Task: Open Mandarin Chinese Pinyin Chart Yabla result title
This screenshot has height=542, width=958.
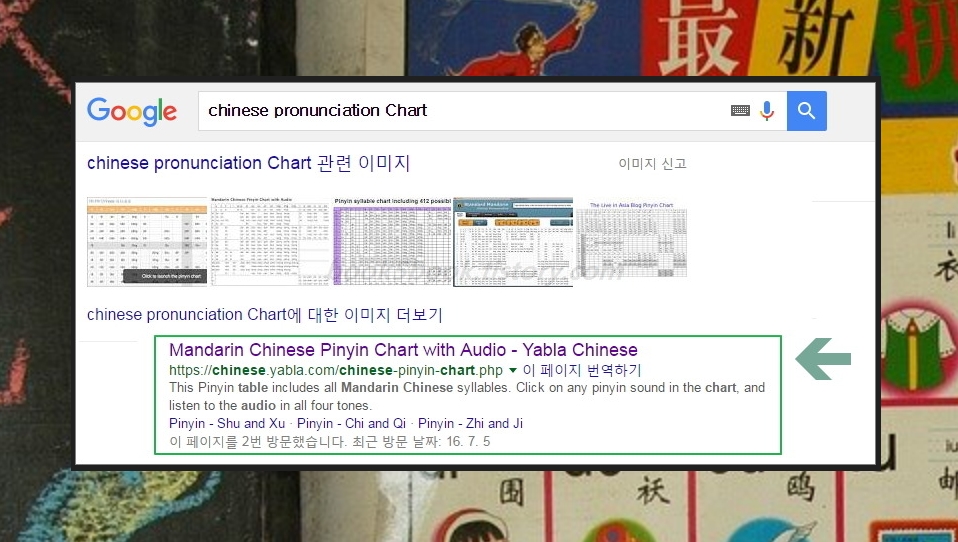Action: click(x=403, y=350)
